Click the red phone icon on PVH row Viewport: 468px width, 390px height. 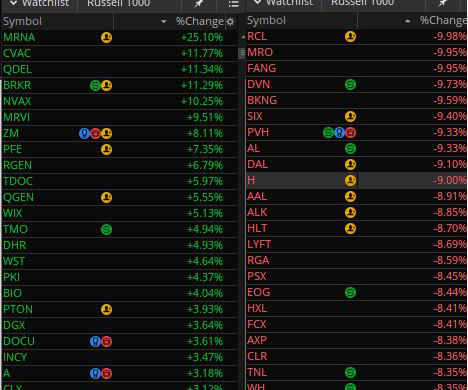click(x=350, y=133)
